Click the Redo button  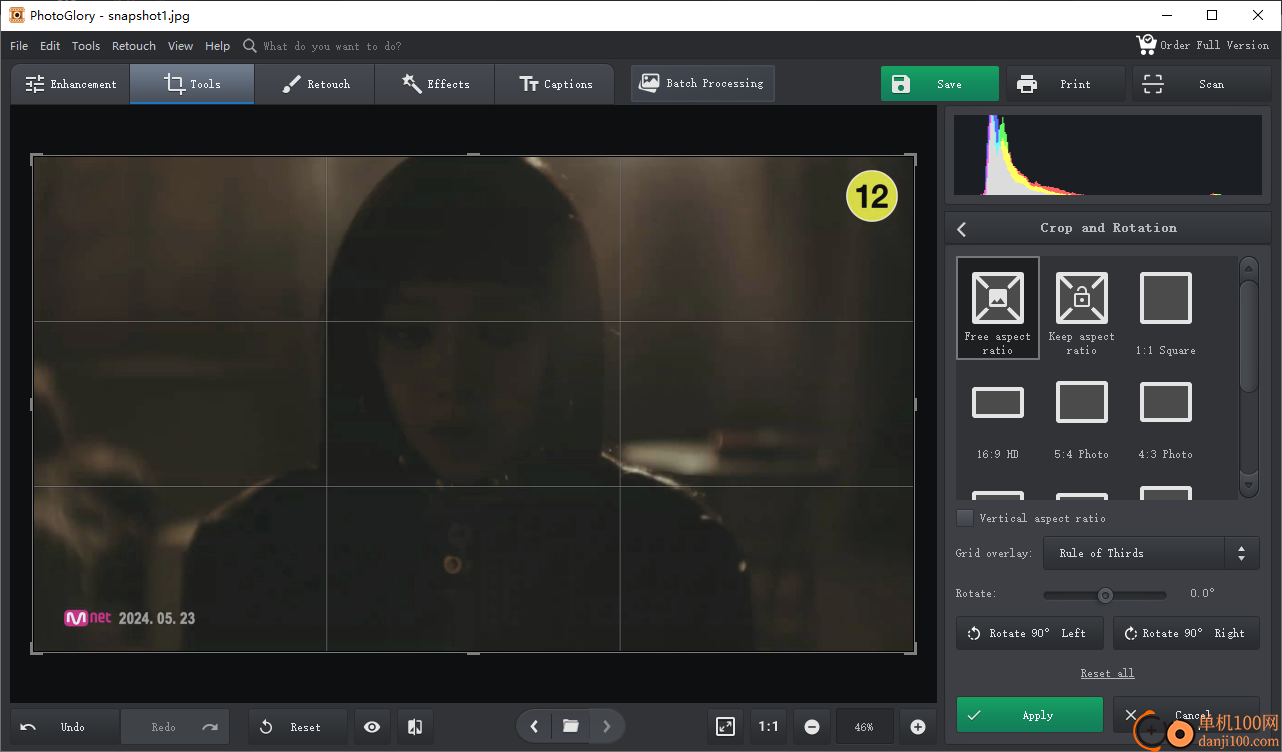(x=175, y=727)
